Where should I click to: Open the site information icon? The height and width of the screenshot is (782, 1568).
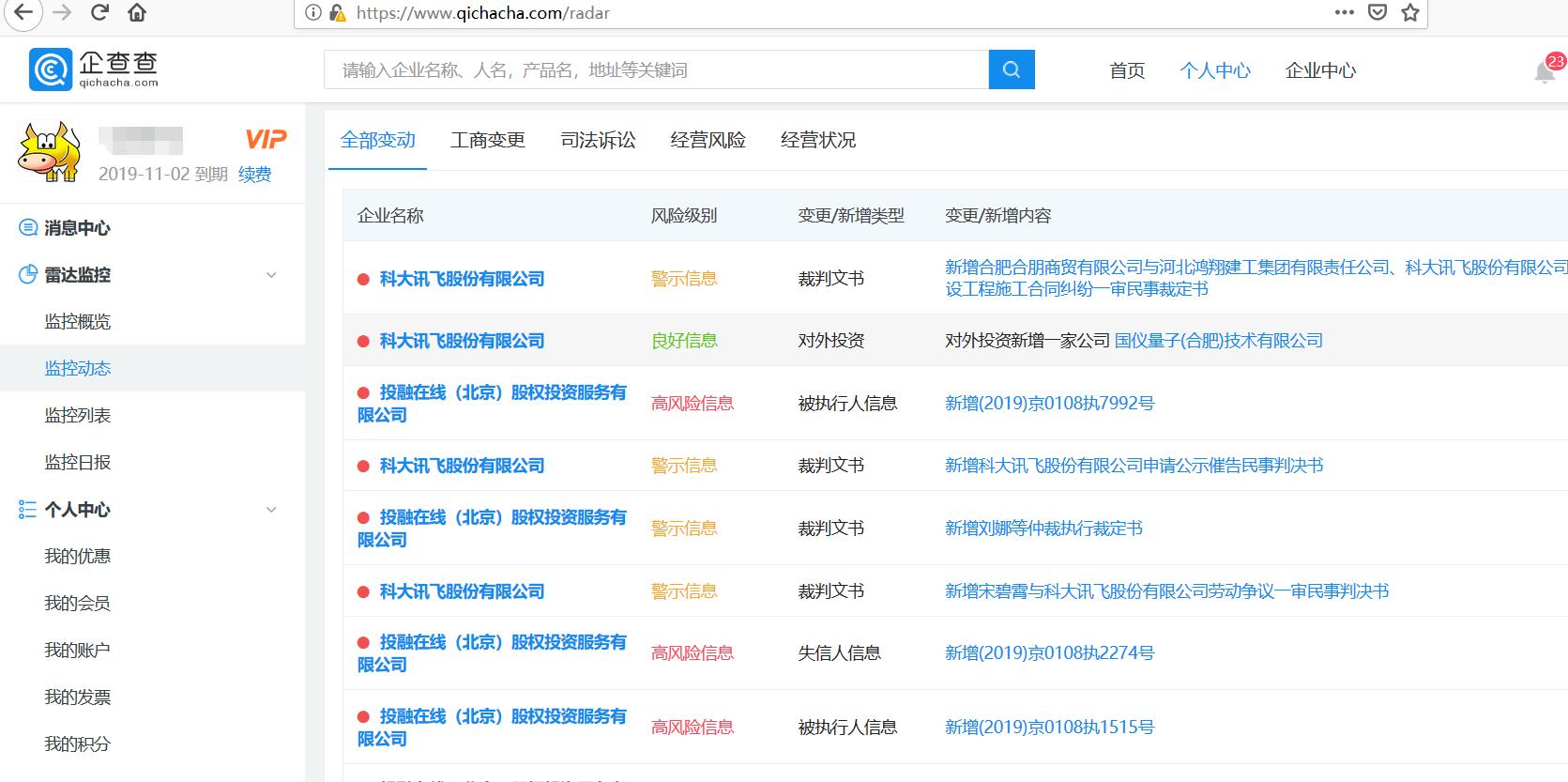[313, 13]
